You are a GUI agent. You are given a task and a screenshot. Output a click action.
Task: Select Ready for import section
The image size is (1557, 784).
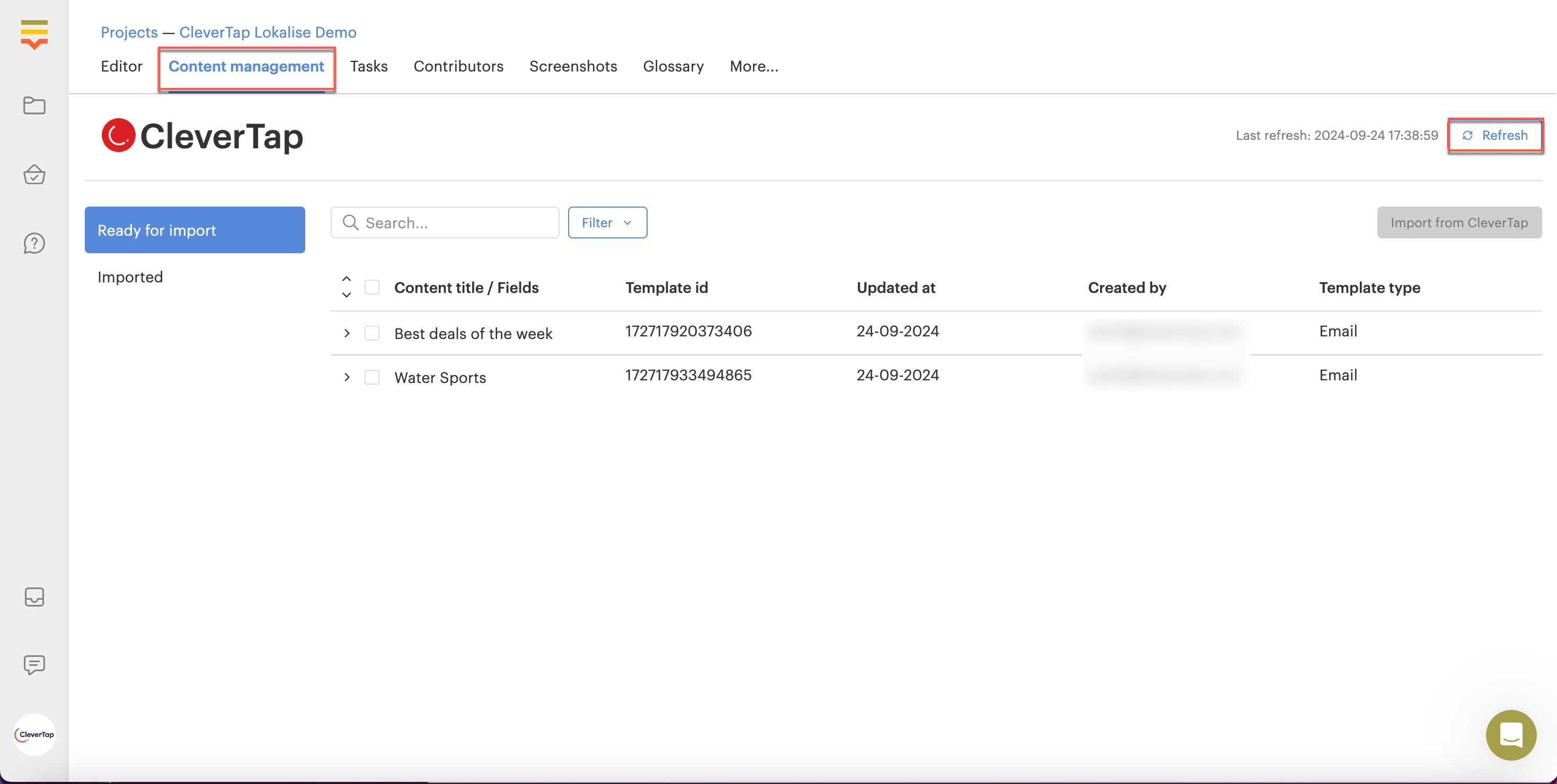194,230
